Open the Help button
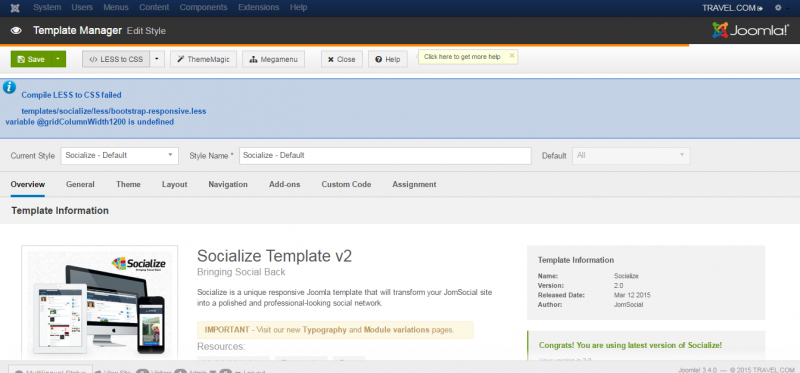Viewport: 800px width, 373px height. pos(388,59)
